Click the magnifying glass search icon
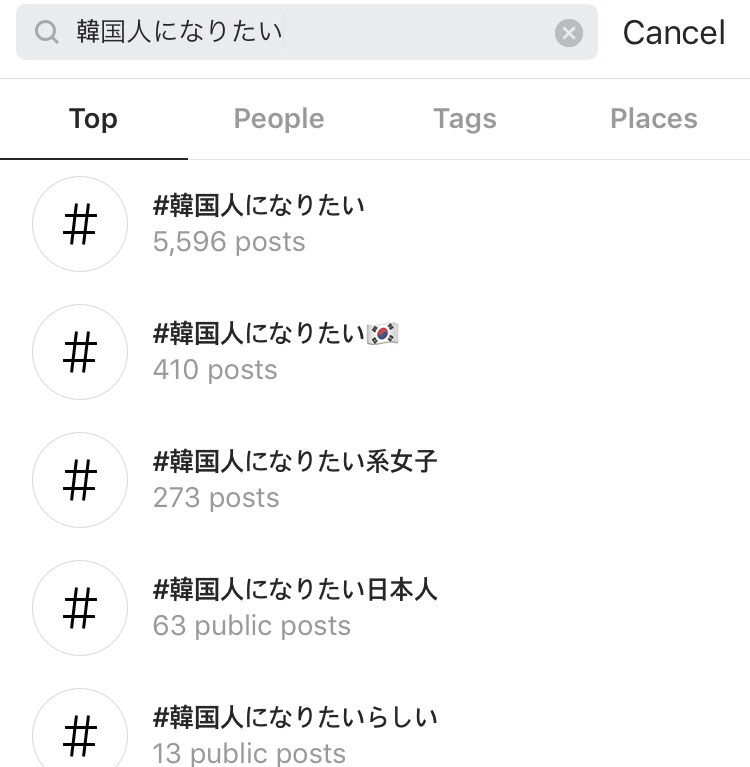750x767 pixels. [x=46, y=32]
